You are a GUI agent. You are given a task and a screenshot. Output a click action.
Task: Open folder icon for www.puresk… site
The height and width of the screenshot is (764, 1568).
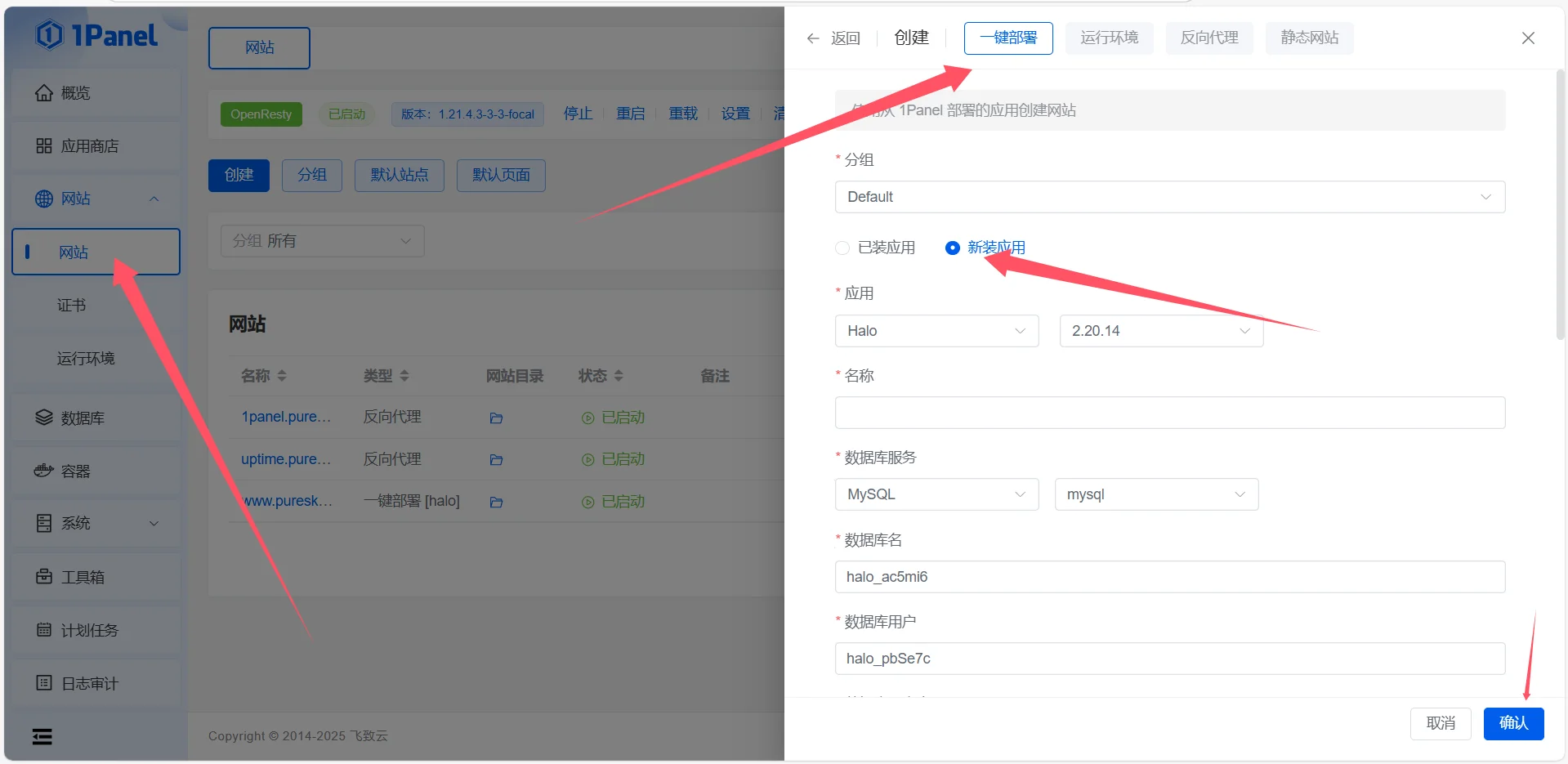[496, 503]
